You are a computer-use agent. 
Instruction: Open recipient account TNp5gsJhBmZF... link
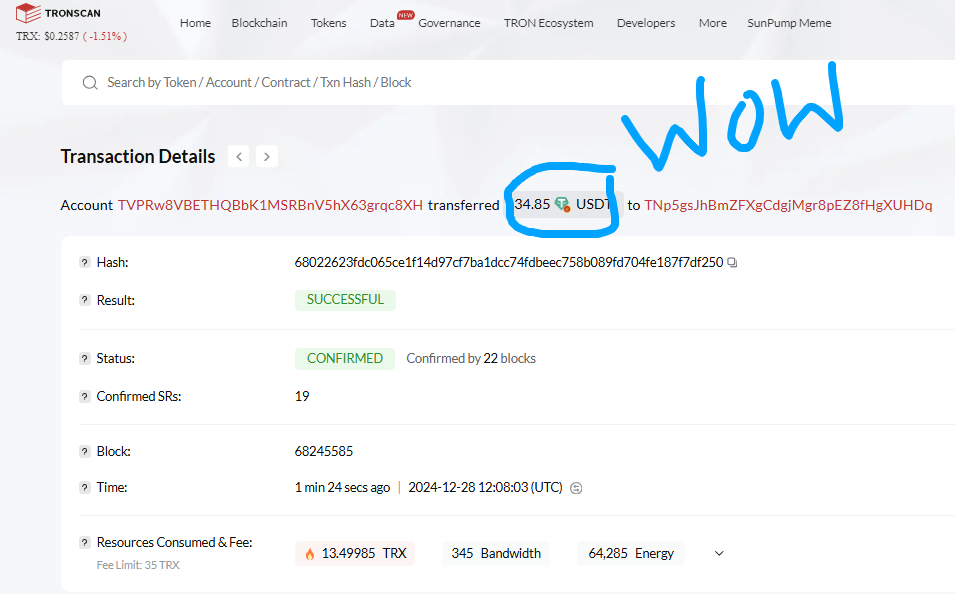pos(788,205)
